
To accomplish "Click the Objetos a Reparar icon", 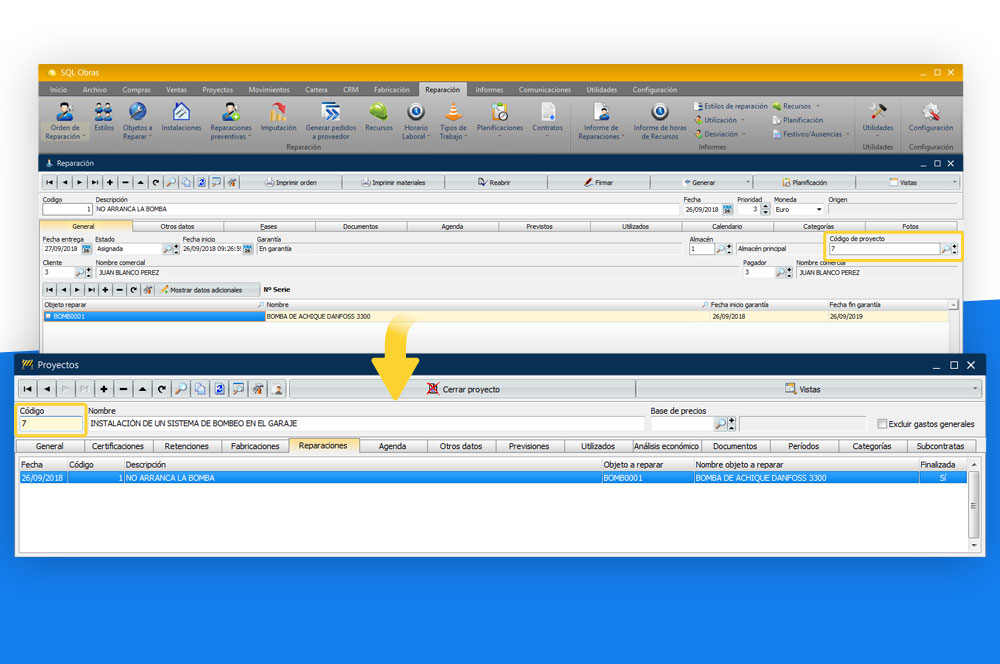I will point(137,112).
